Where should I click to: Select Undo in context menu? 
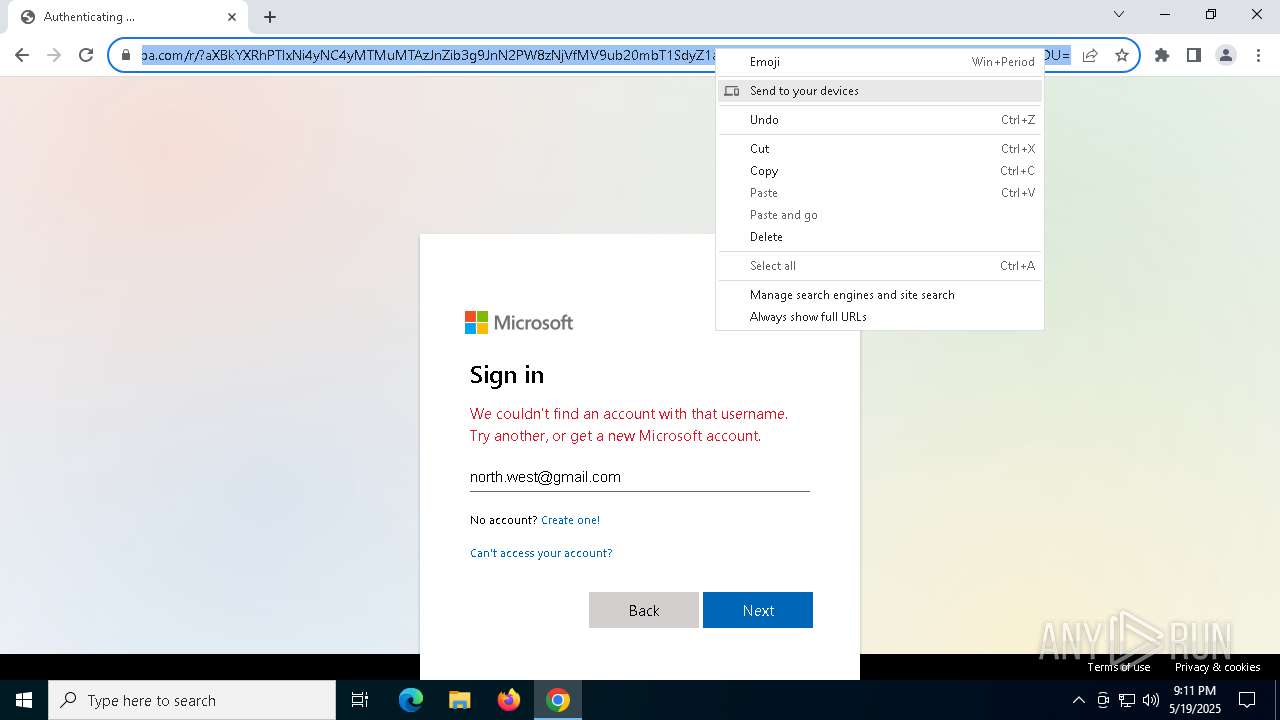pos(880,120)
